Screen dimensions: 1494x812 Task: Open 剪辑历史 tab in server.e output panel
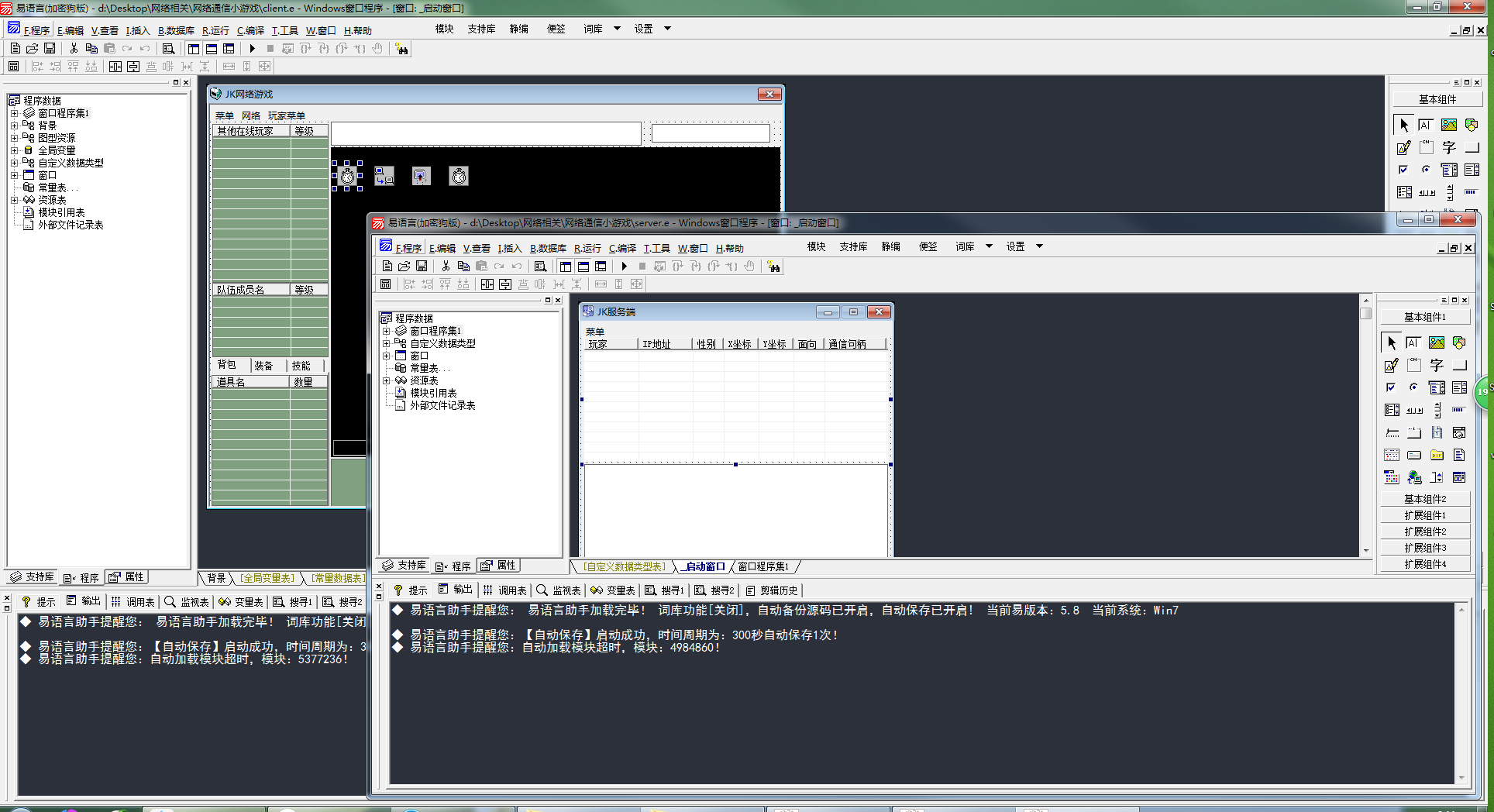click(772, 590)
